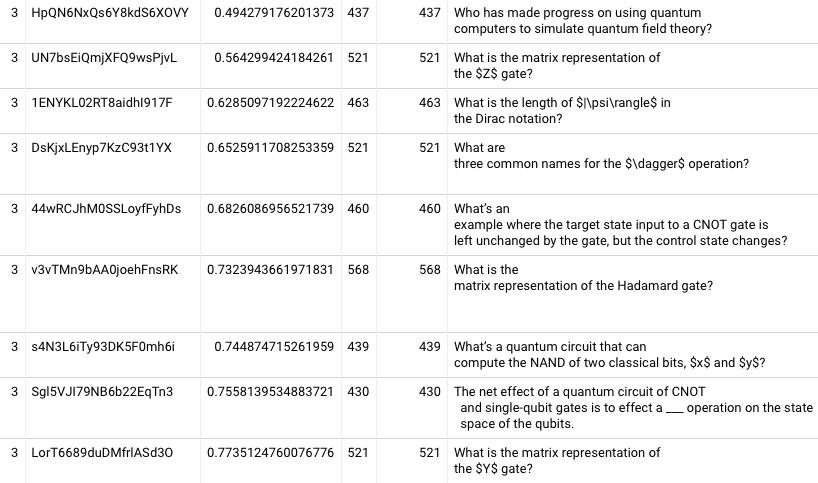
Task: Select the row ID 1ENYKL02RT8aidhI917F
Action: (102, 103)
